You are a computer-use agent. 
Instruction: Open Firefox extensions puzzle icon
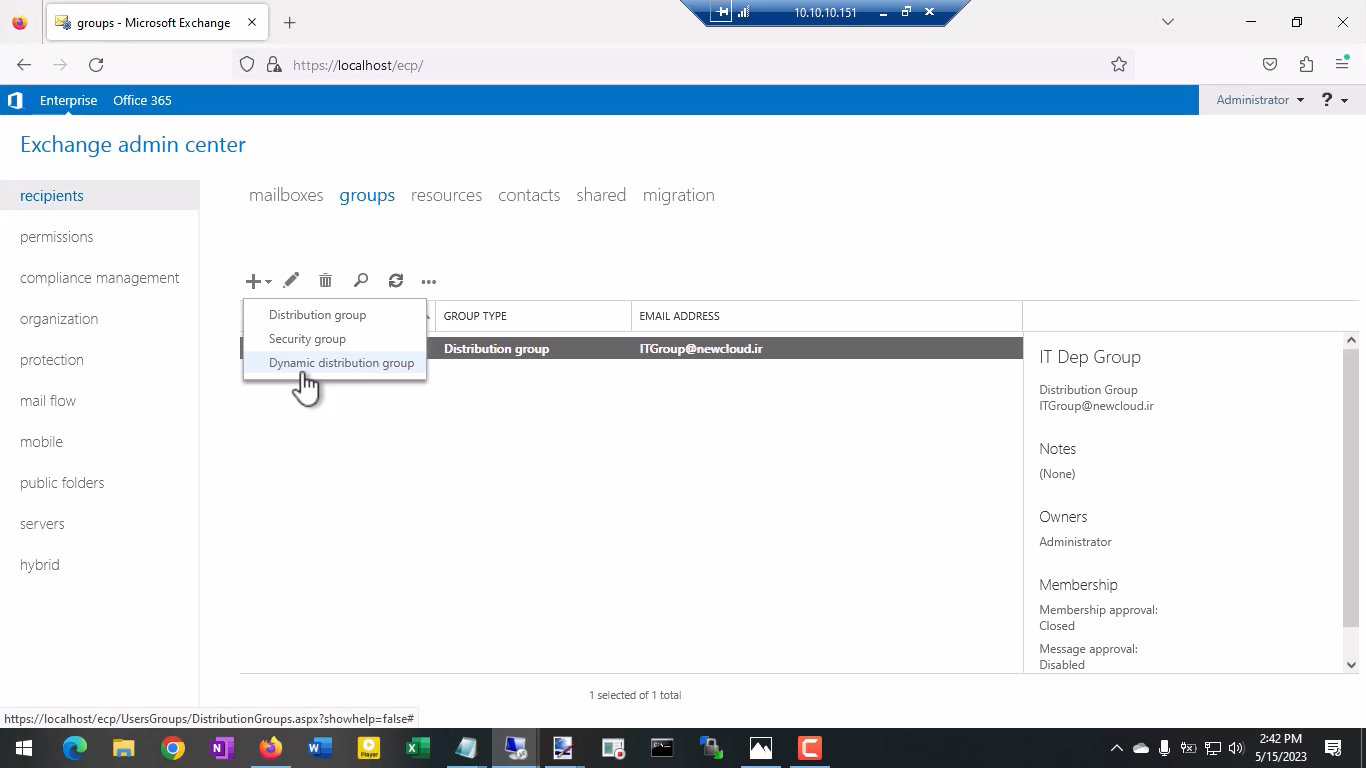pyautogui.click(x=1306, y=65)
